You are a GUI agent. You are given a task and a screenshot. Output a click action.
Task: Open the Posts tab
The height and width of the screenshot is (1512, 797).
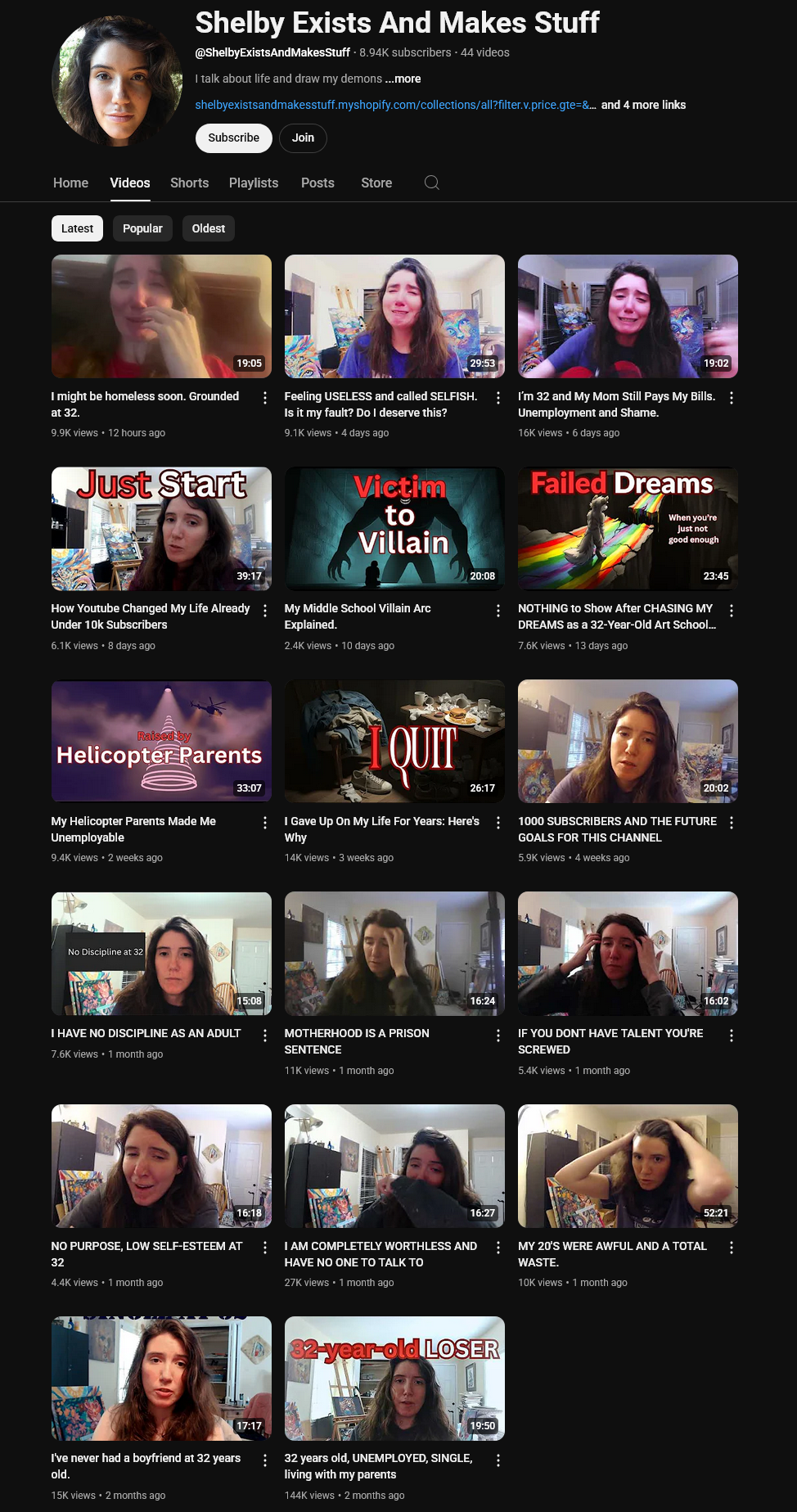tap(317, 183)
